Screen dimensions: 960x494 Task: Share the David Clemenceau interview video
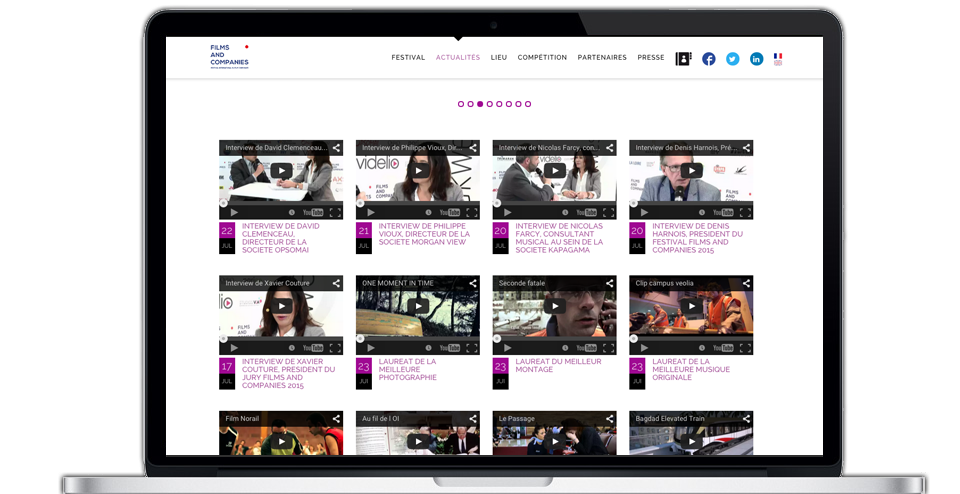coord(337,148)
